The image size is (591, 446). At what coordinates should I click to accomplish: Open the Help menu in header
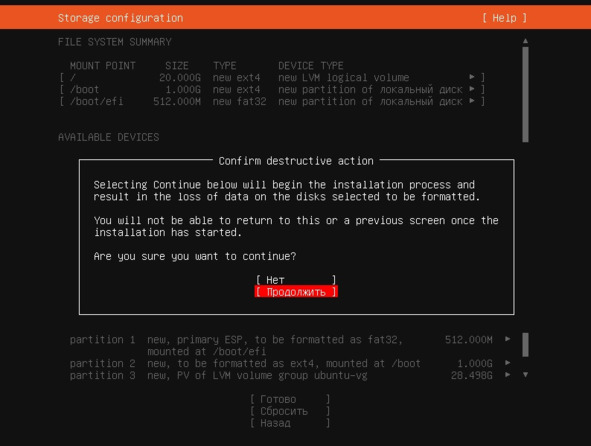pos(504,18)
